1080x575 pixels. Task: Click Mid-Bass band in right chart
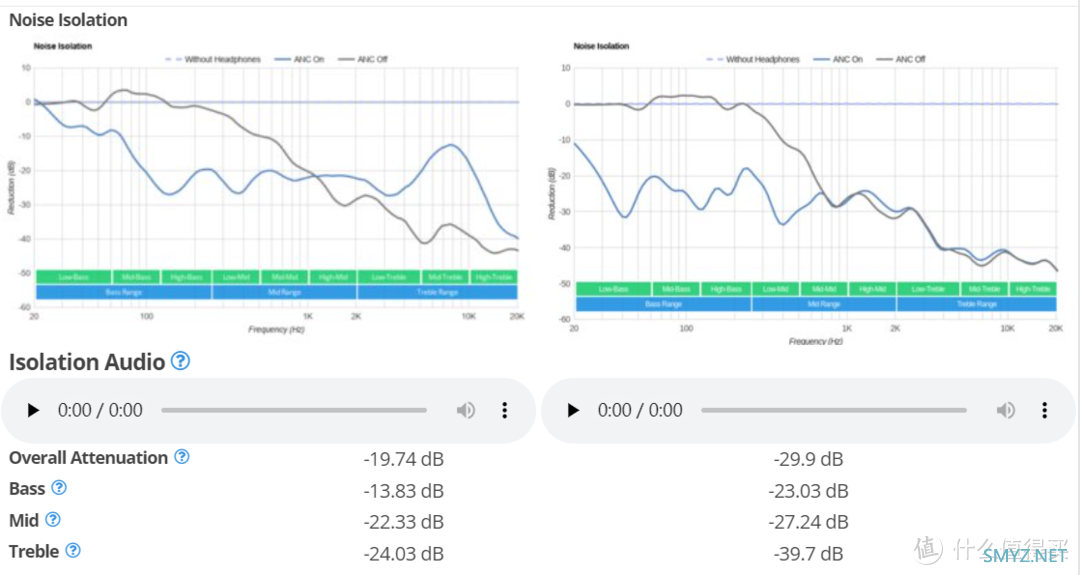(x=676, y=289)
